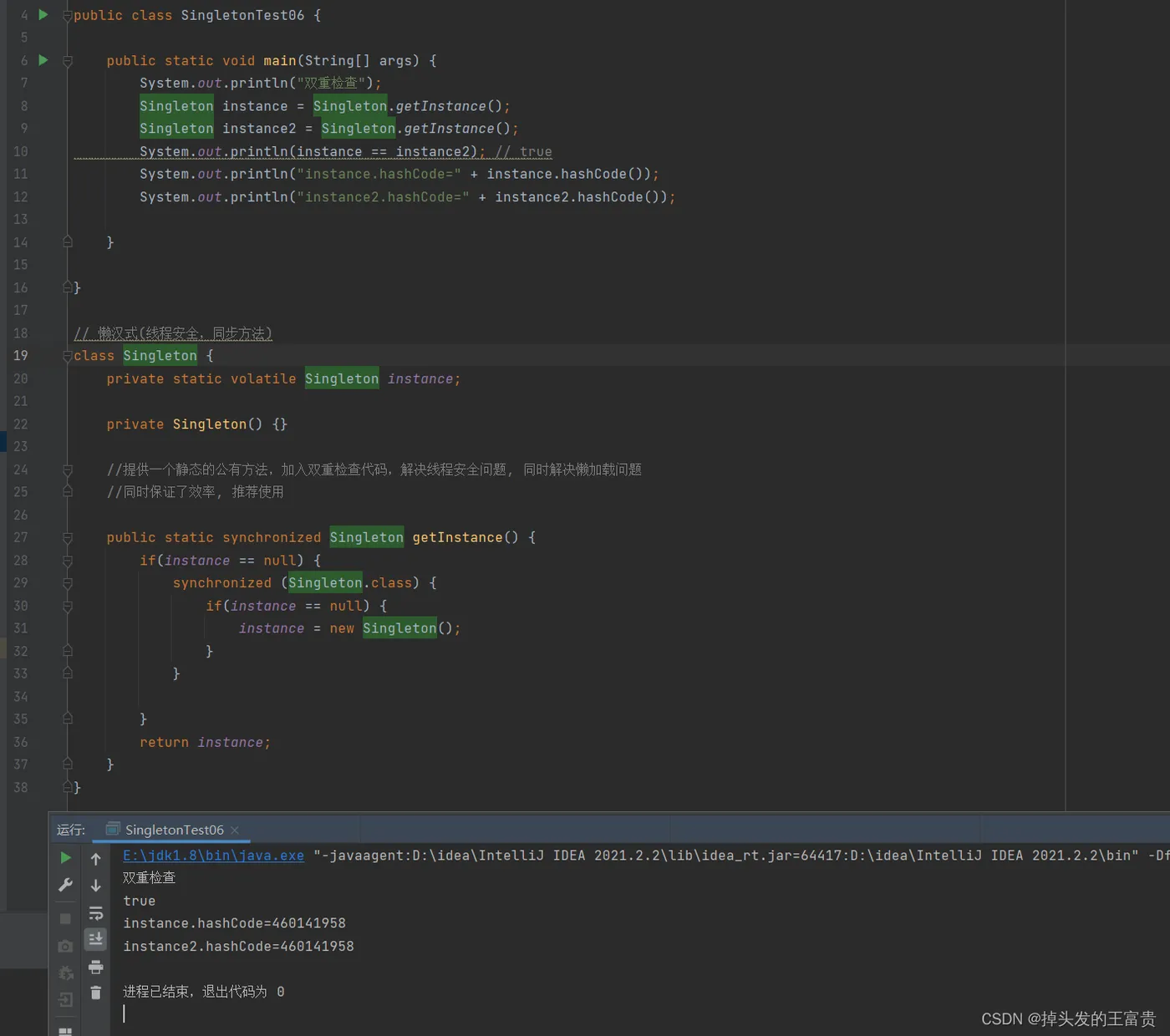
Task: Click the string "instance.hashCode=" on line 11
Action: pos(379,174)
